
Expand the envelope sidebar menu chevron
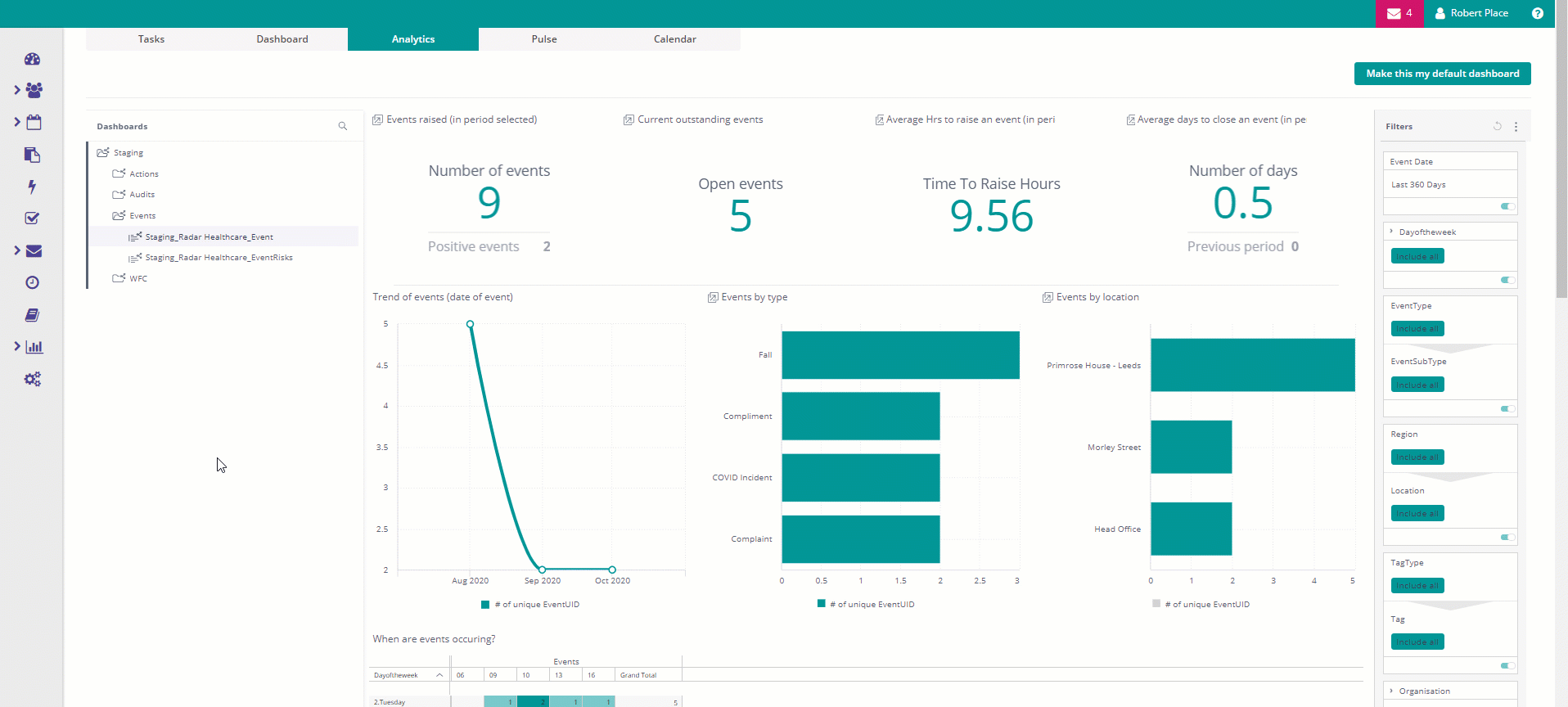click(17, 250)
